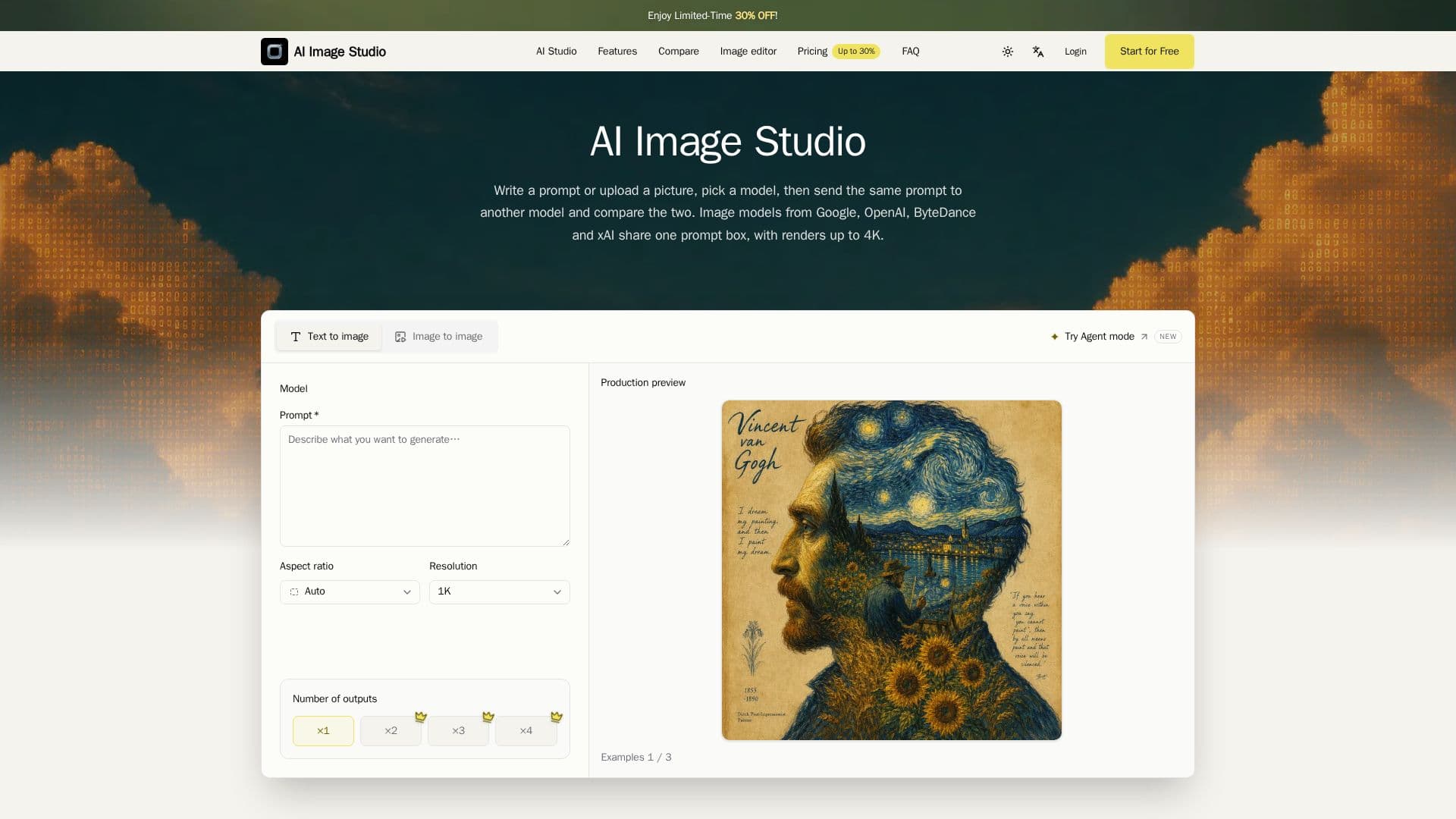The width and height of the screenshot is (1456, 819).
Task: Open the Resolution 1K dropdown
Action: 500,592
